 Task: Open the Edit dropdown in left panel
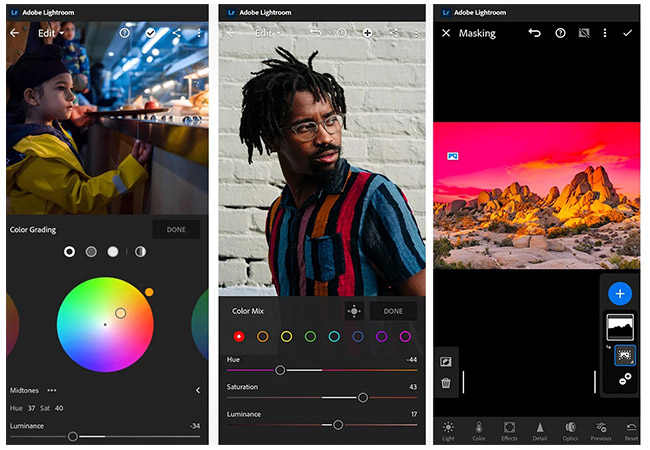[50, 33]
